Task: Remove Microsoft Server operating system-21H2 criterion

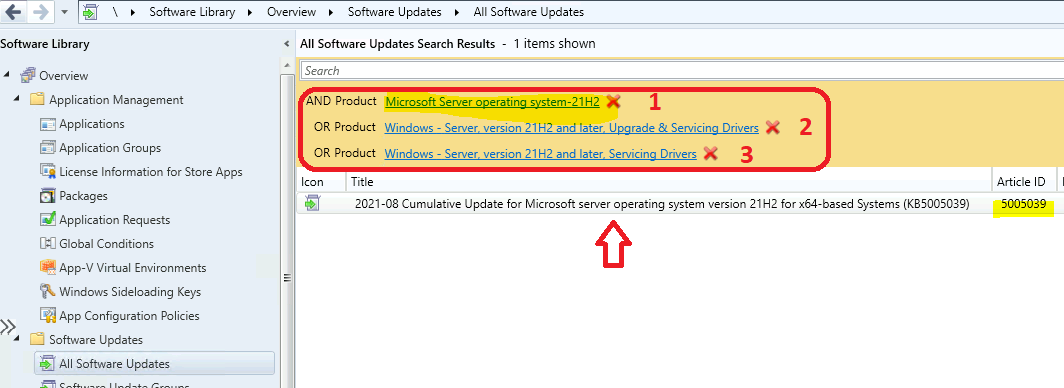Action: click(x=613, y=102)
